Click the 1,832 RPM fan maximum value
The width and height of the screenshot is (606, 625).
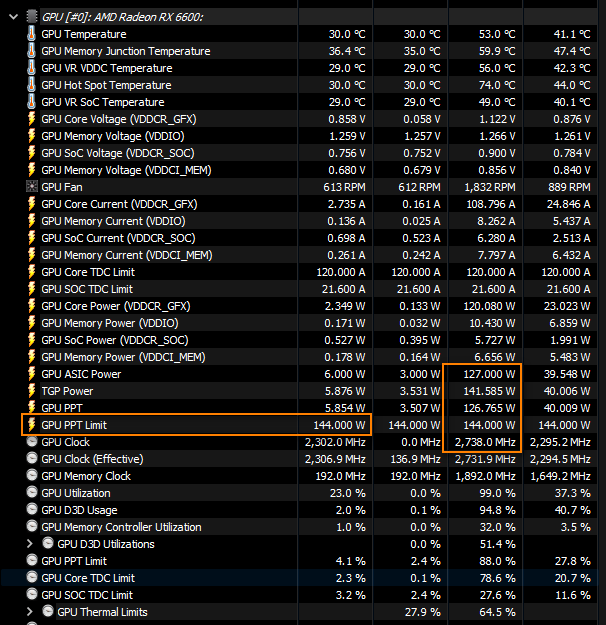click(x=490, y=187)
